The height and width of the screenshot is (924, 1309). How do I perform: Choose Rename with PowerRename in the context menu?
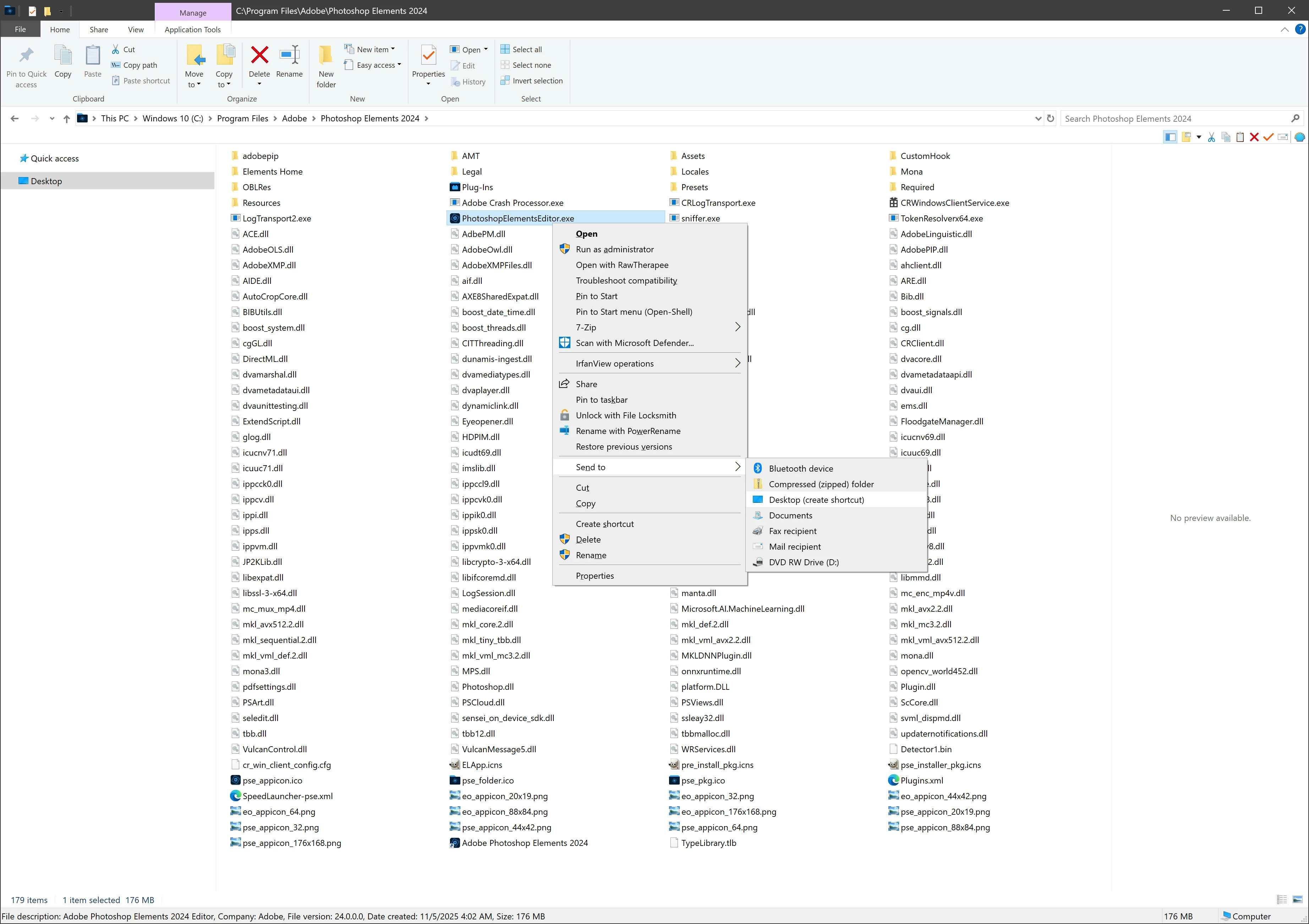(650, 431)
